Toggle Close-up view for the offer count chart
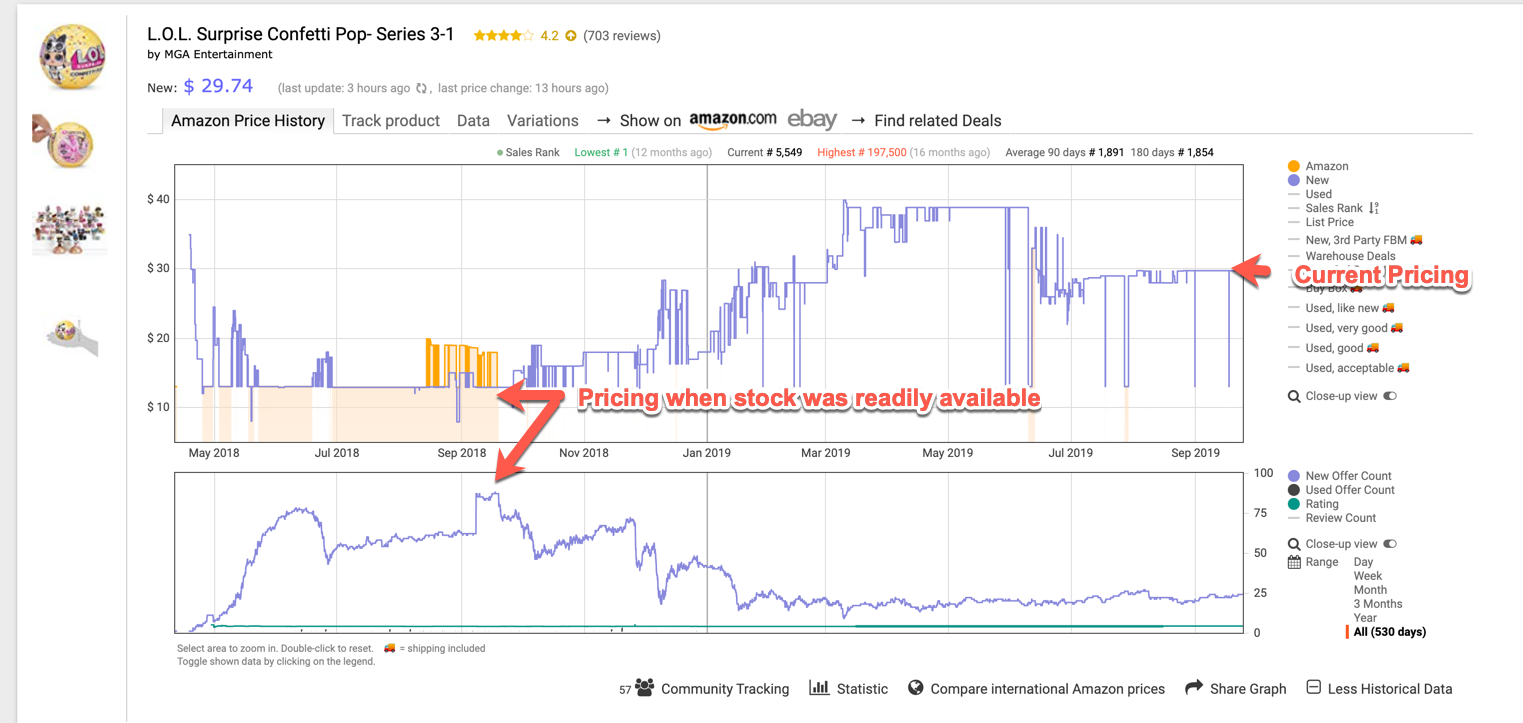 click(x=1389, y=543)
